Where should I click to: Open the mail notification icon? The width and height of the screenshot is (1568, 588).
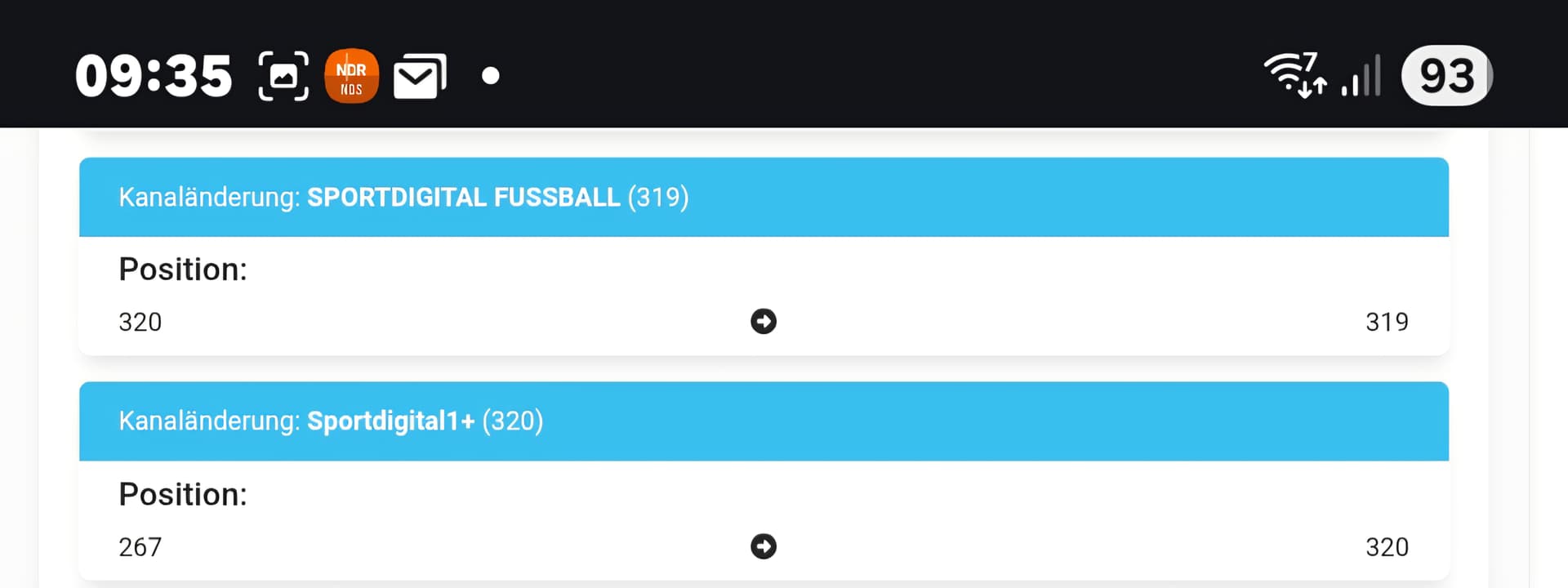coord(420,76)
